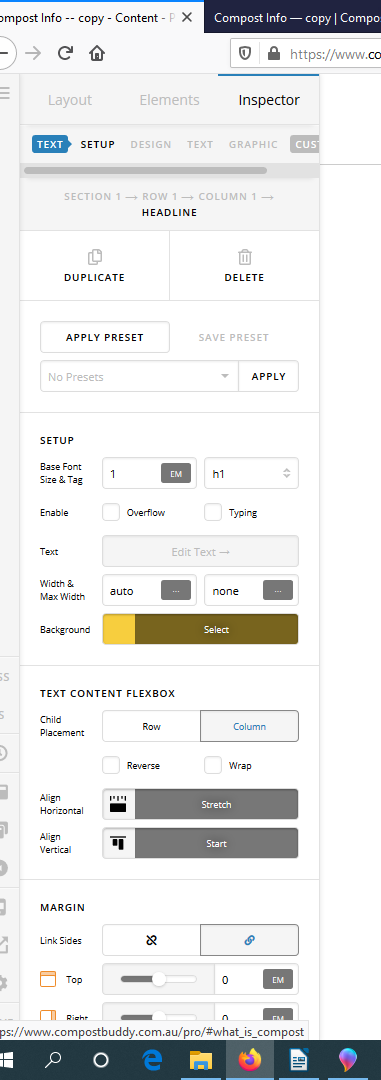Select the Graphic sub-tab
This screenshot has height=1080, width=381.
(x=254, y=144)
